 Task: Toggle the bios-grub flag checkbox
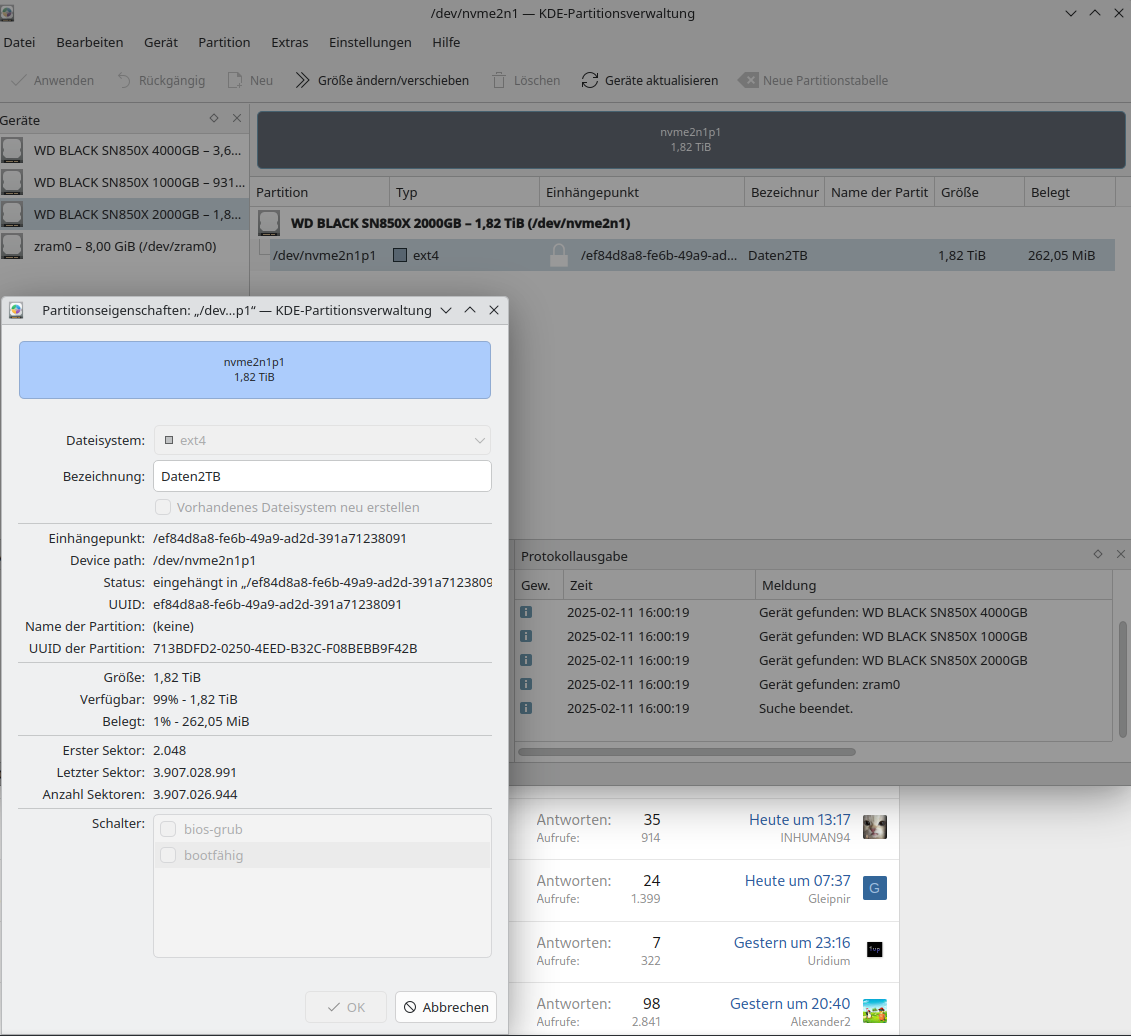point(168,829)
